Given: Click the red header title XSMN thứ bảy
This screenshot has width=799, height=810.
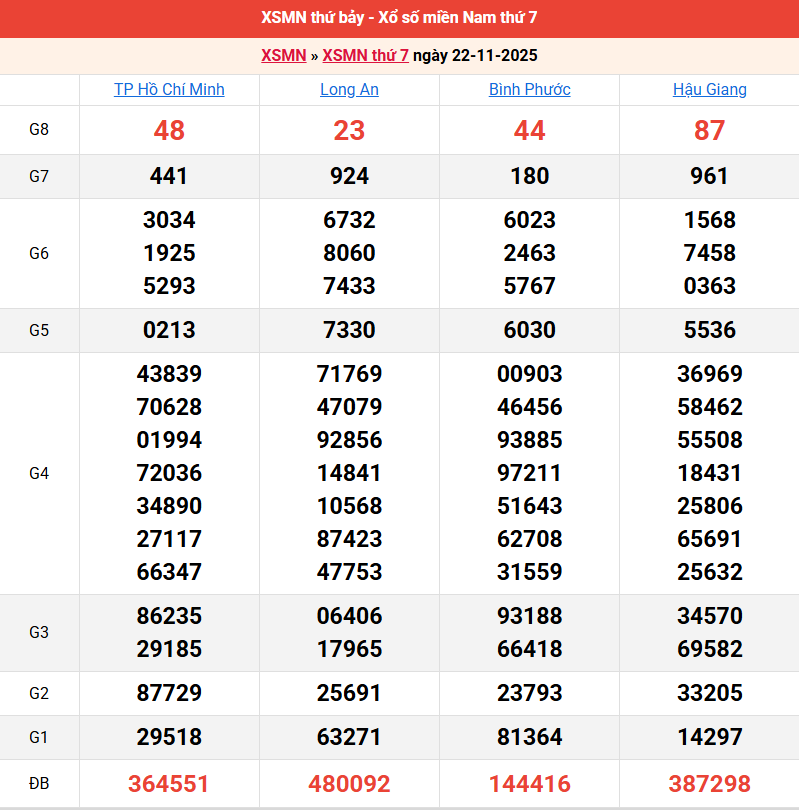Looking at the screenshot, I should [x=399, y=18].
